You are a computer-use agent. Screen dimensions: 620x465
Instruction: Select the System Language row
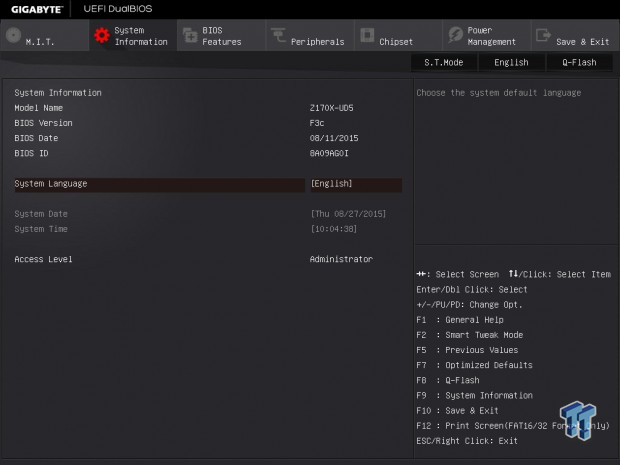pyautogui.click(x=208, y=185)
